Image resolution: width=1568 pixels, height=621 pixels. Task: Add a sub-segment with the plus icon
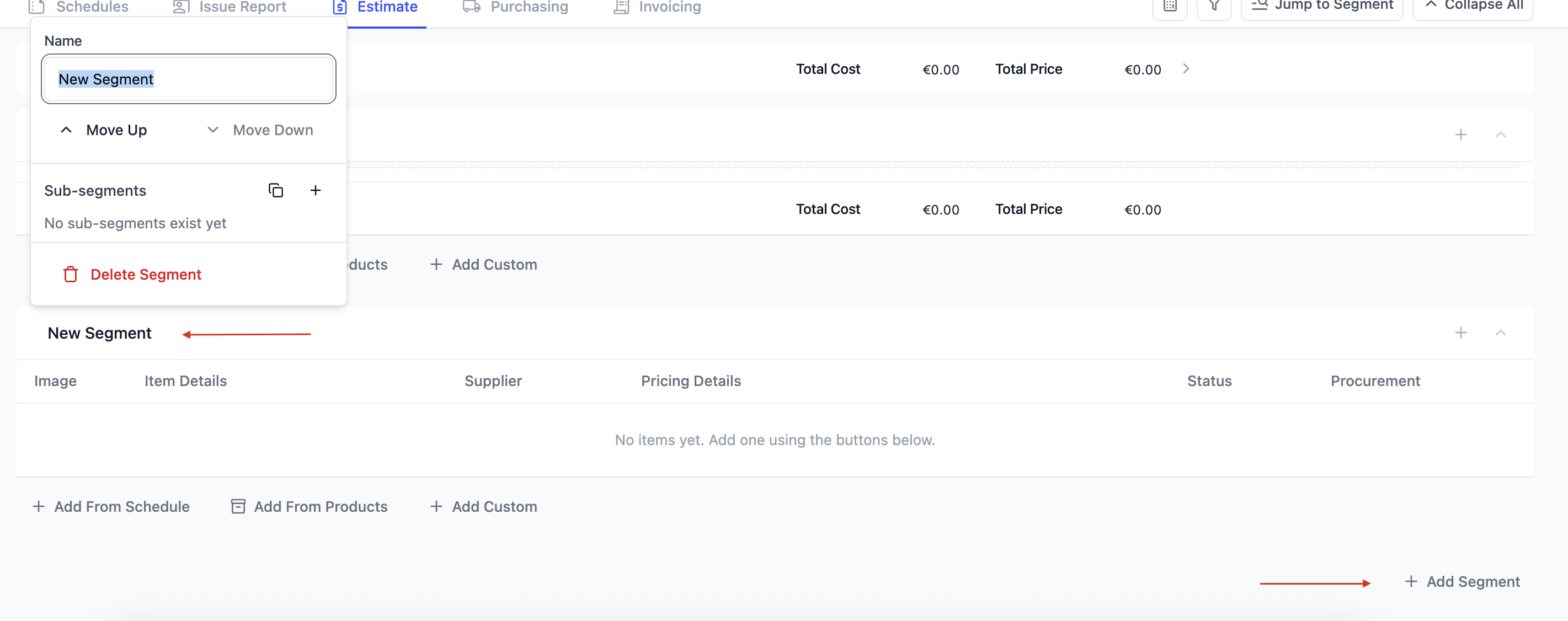pos(315,190)
